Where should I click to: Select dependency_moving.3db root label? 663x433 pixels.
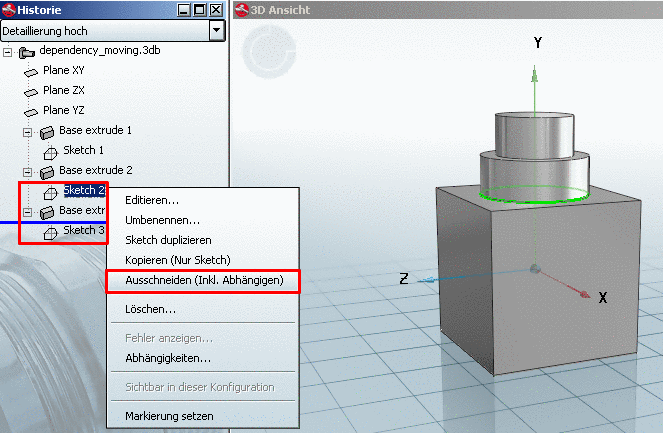(100, 50)
